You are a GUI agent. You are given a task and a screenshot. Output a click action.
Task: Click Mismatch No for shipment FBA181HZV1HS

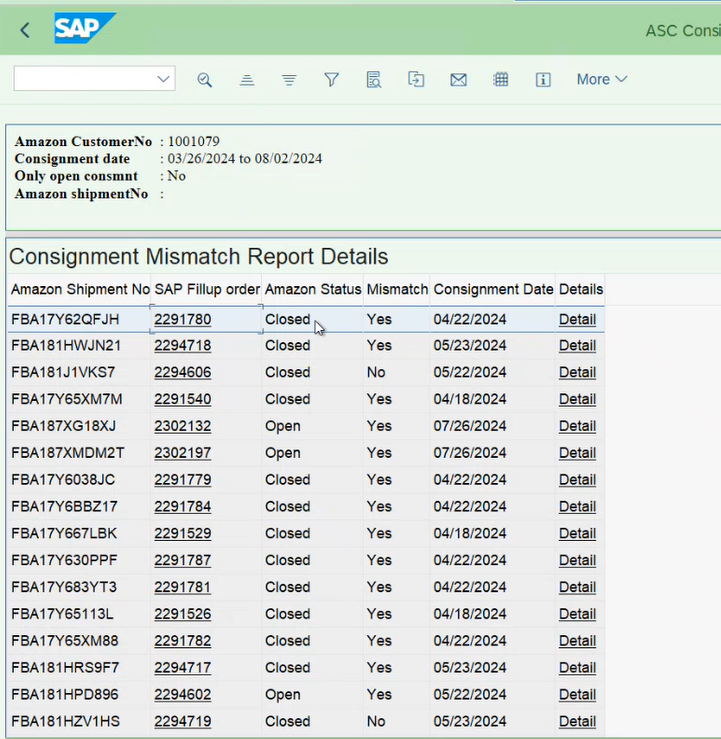click(376, 722)
